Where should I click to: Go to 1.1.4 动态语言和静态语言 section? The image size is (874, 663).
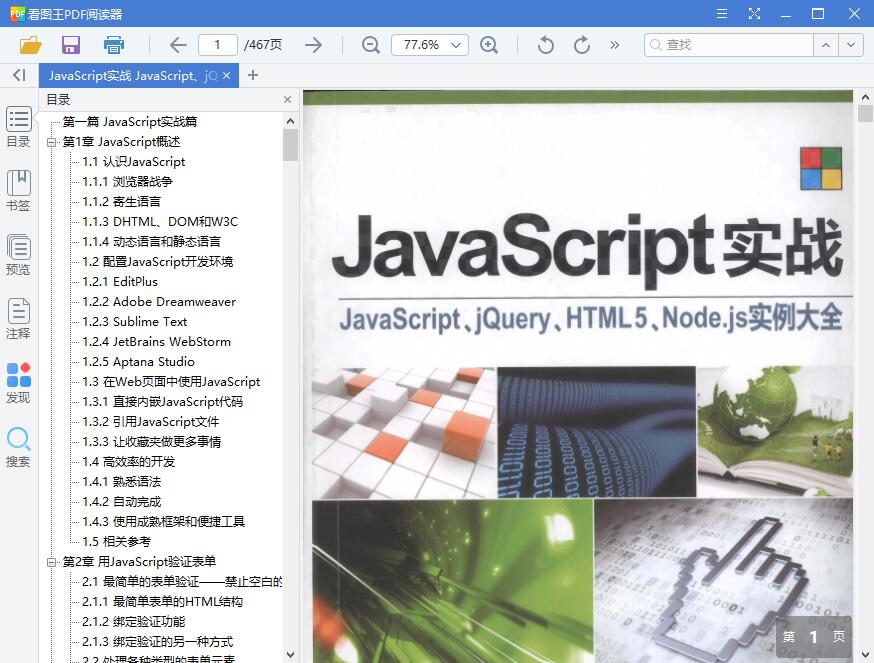pyautogui.click(x=152, y=242)
